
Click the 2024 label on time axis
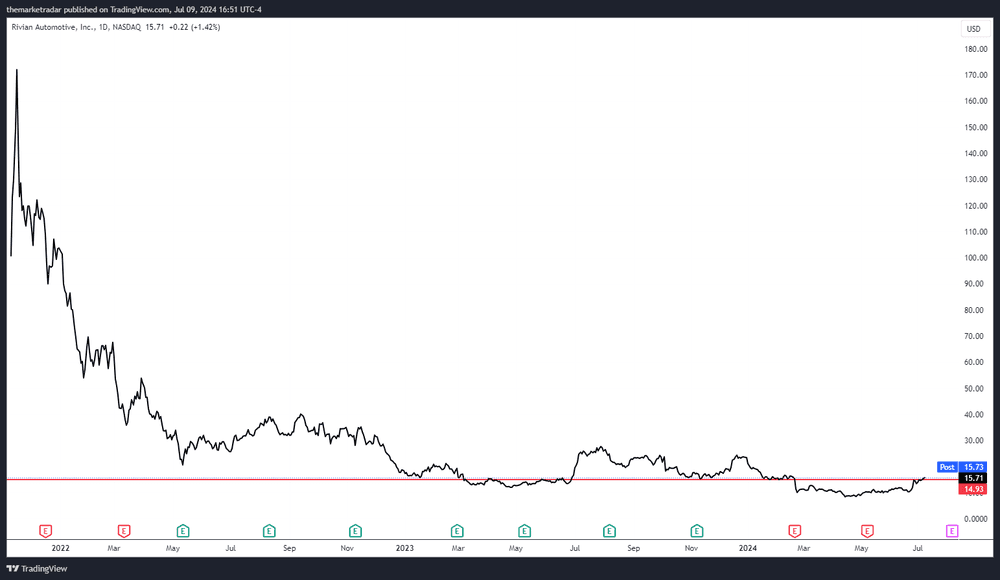pos(748,548)
